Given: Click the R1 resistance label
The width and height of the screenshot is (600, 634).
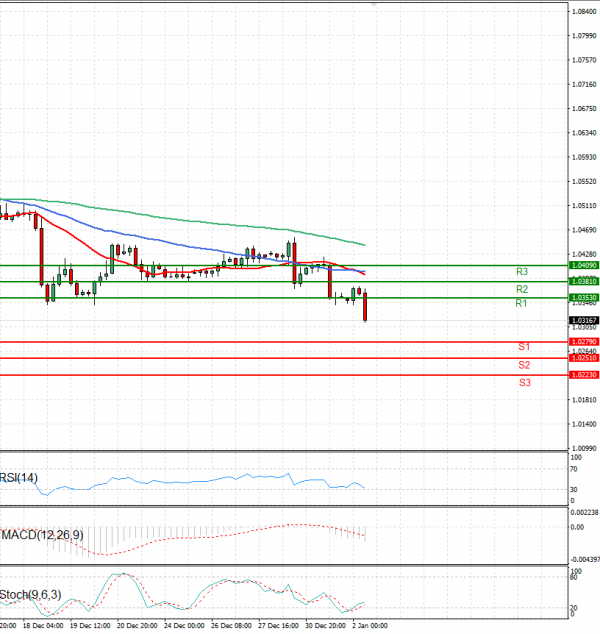Looking at the screenshot, I should pos(521,303).
